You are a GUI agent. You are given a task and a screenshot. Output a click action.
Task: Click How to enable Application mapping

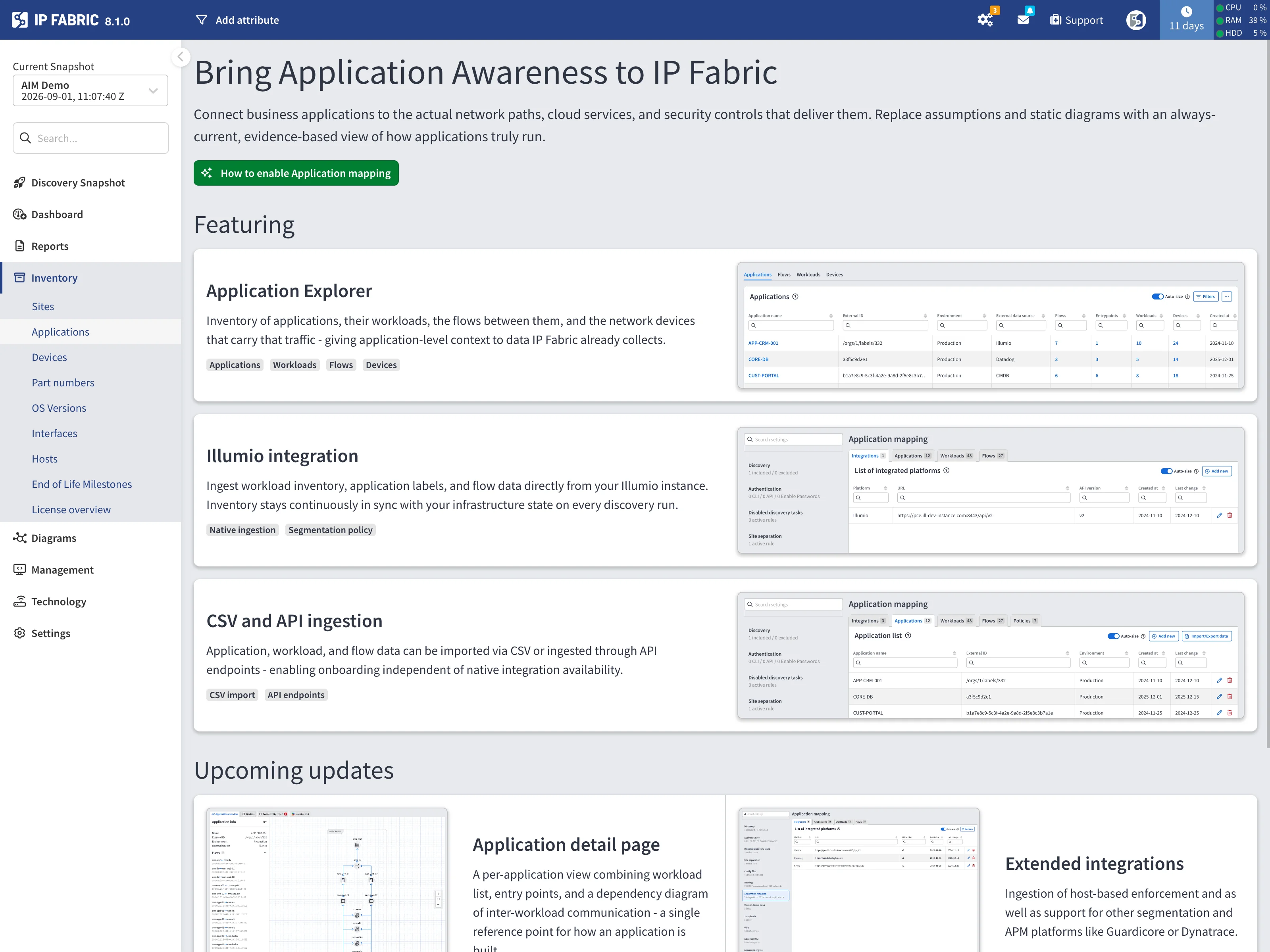pyautogui.click(x=296, y=173)
